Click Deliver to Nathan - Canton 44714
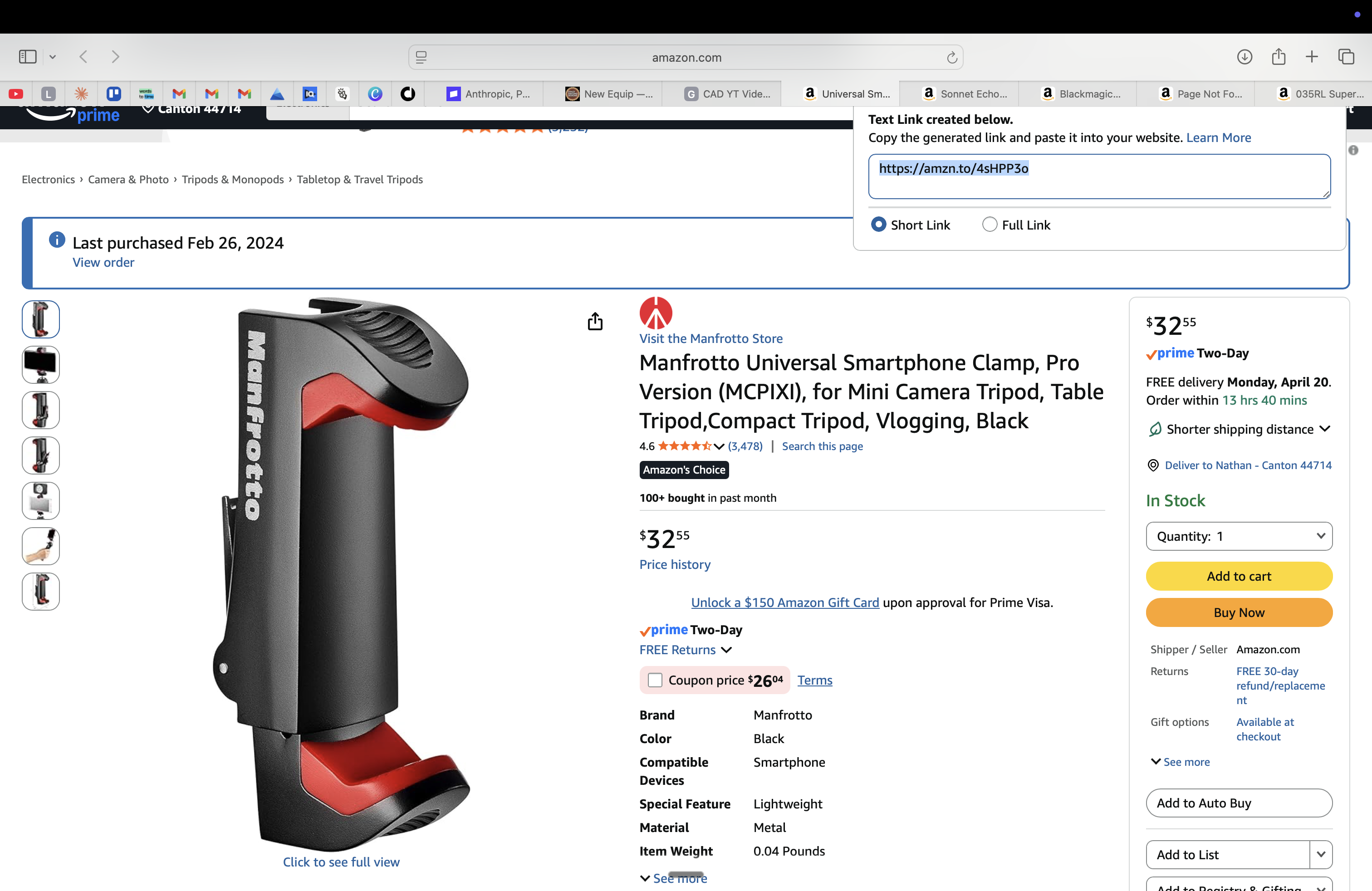The image size is (1372, 891). (x=1248, y=465)
